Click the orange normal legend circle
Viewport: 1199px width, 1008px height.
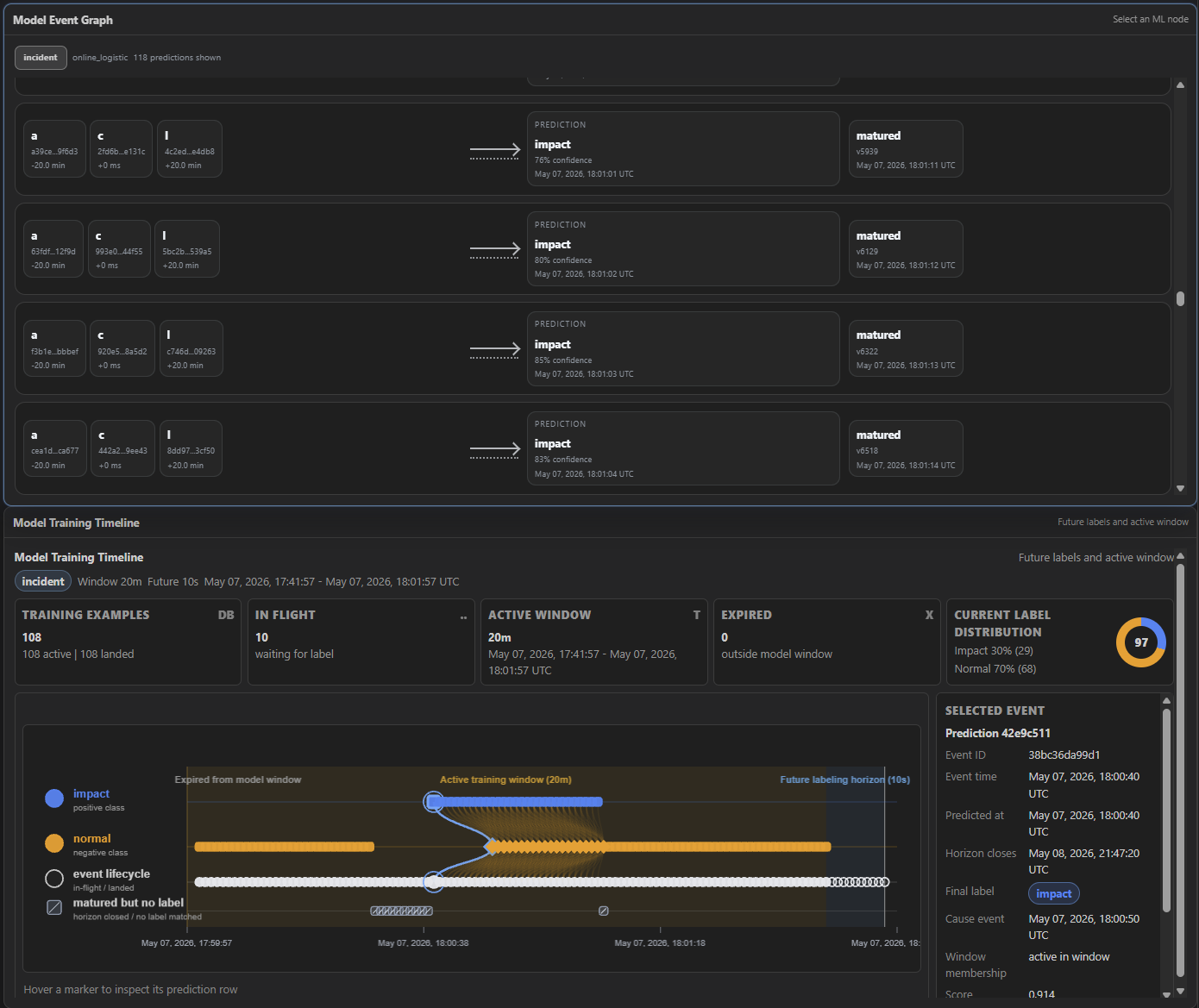(54, 842)
